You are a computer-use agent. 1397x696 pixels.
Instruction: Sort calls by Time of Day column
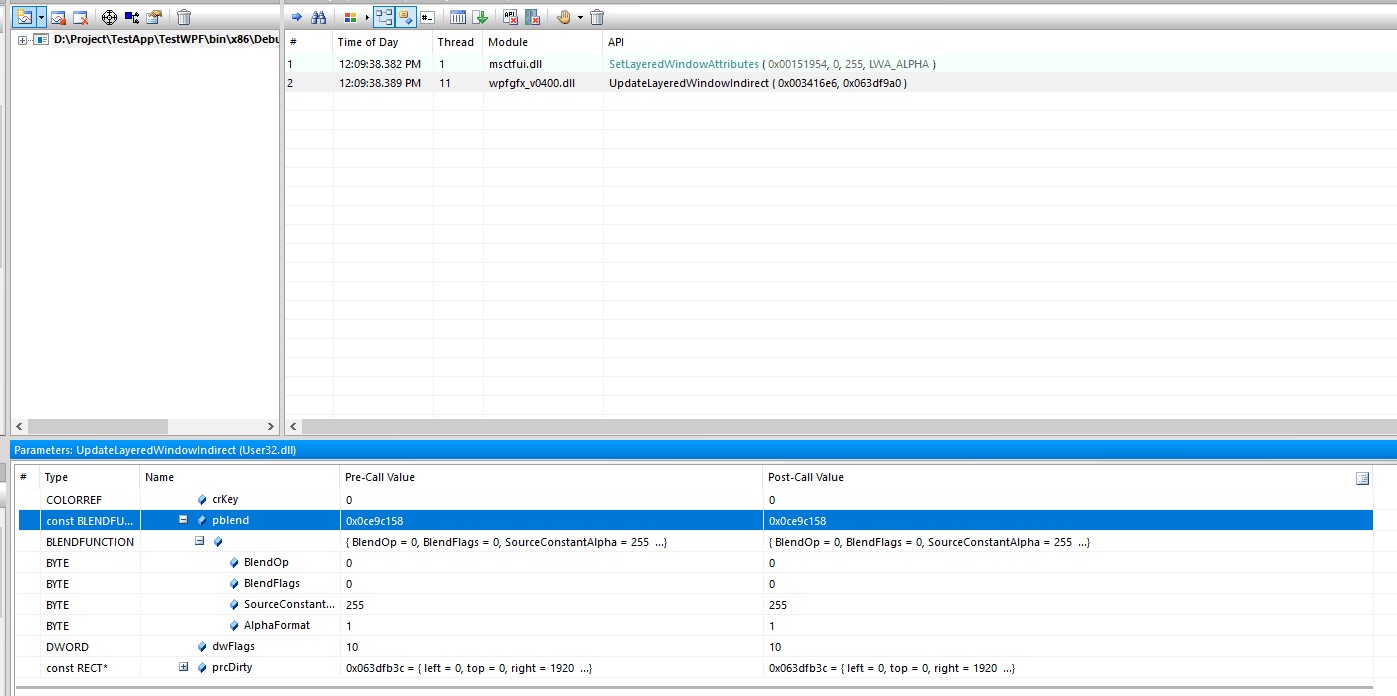(368, 42)
